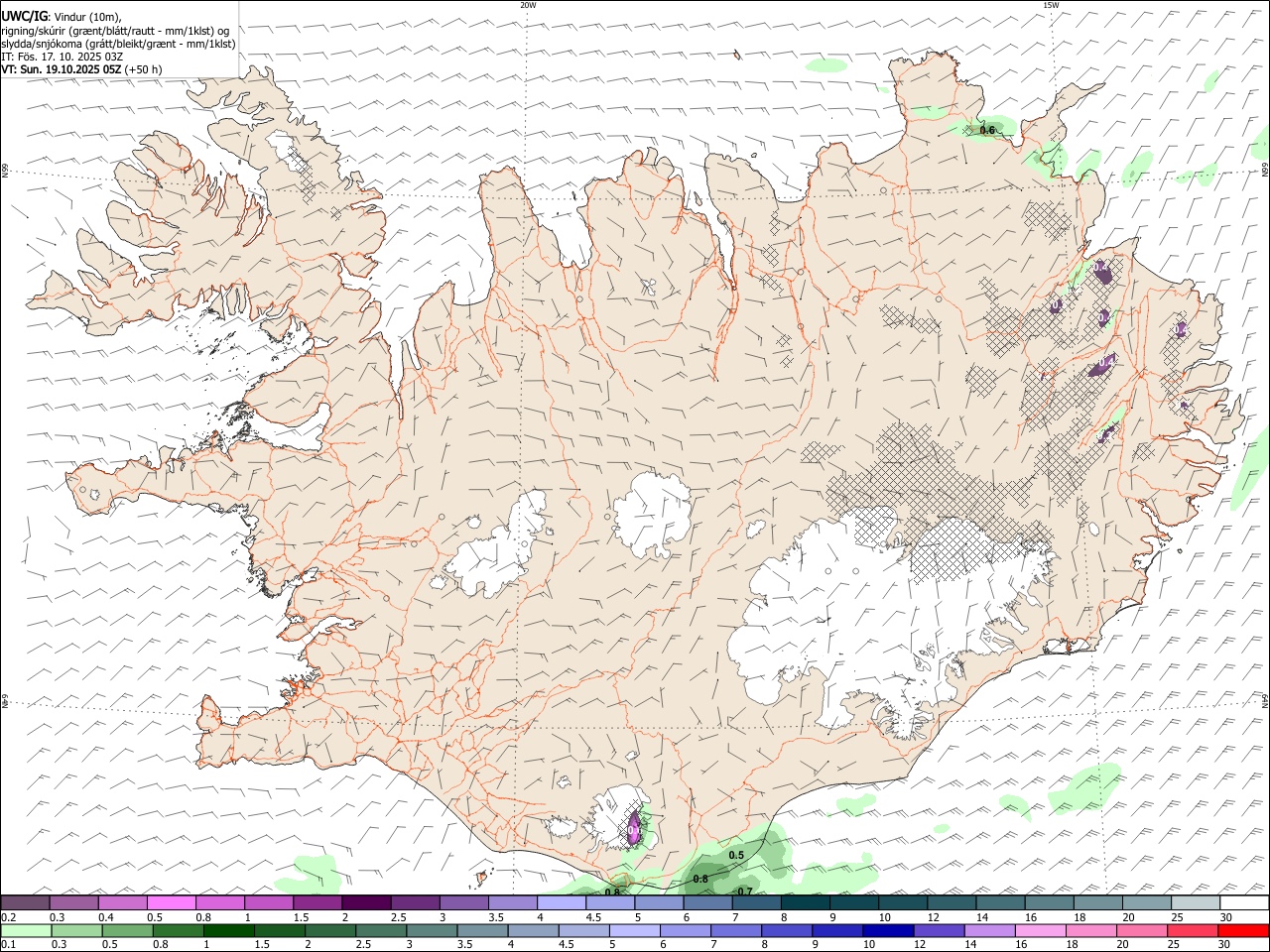Click the "30" label in the bottom legend row
Image resolution: width=1270 pixels, height=952 pixels.
[1223, 945]
